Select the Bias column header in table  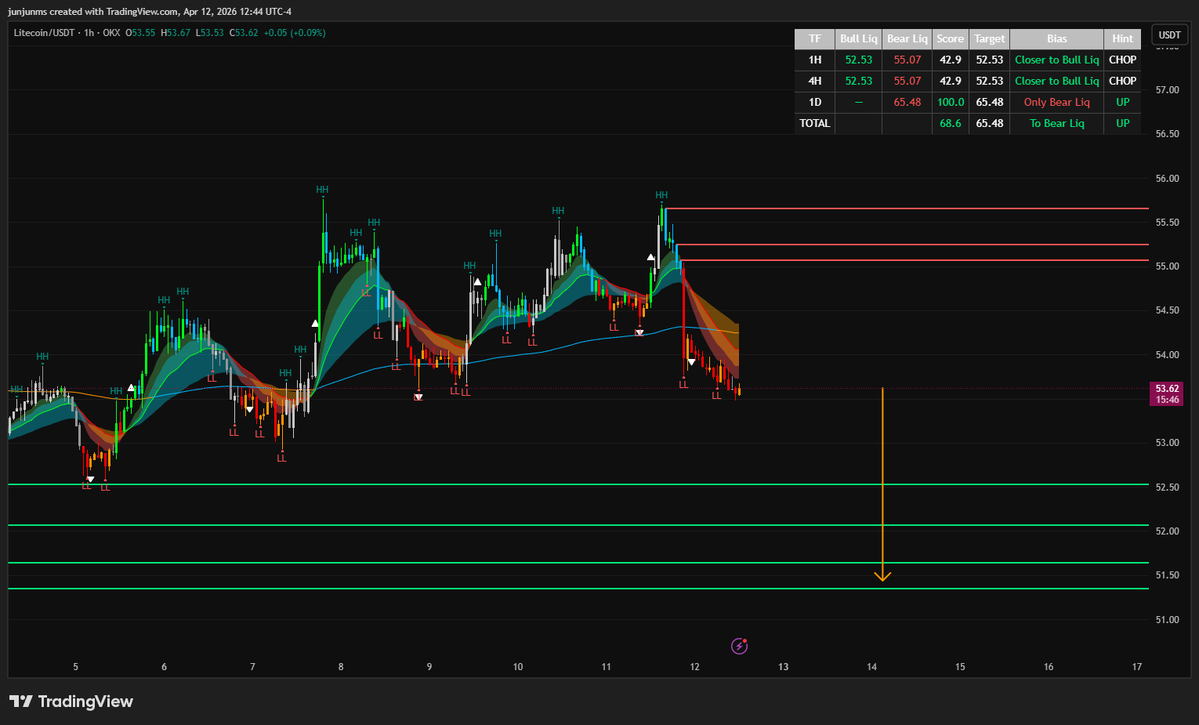[x=1056, y=39]
